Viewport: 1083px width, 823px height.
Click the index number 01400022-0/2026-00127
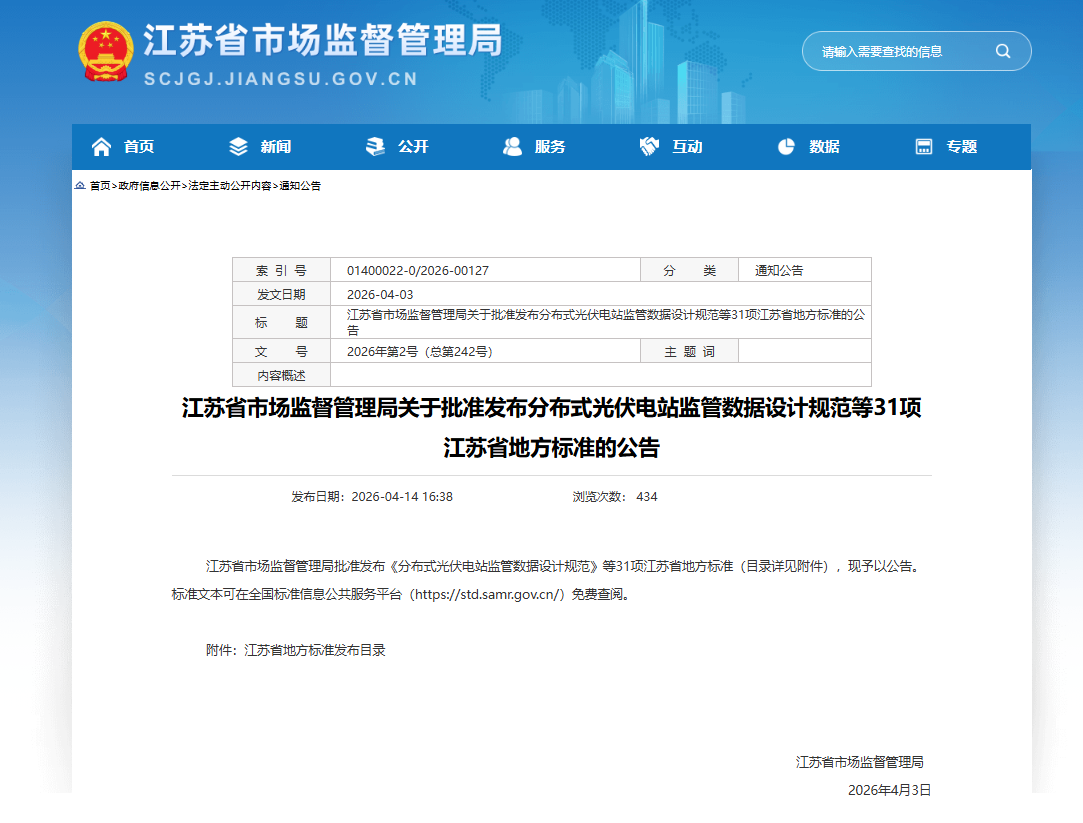(418, 271)
